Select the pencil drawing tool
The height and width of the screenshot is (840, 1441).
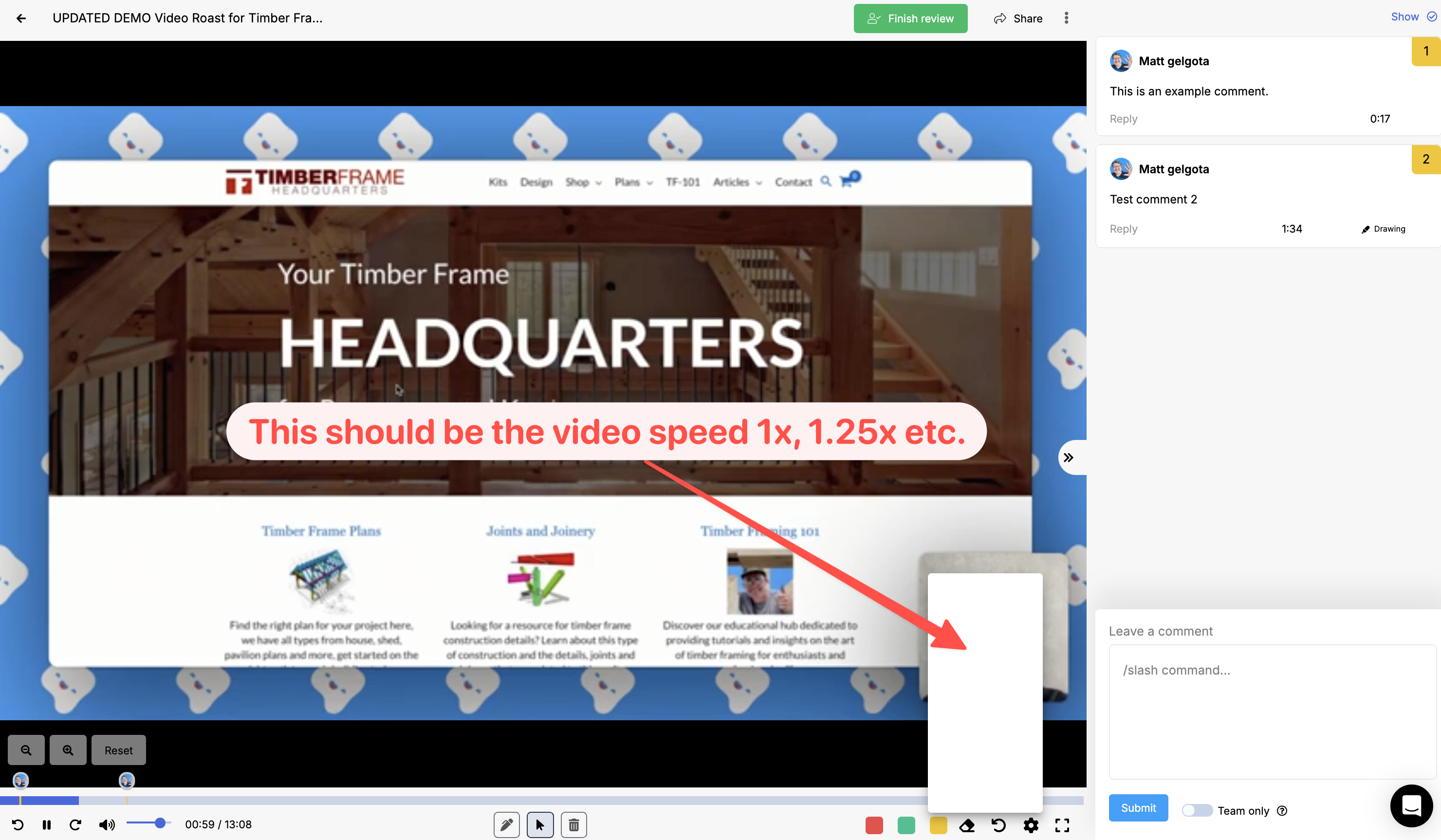(506, 824)
